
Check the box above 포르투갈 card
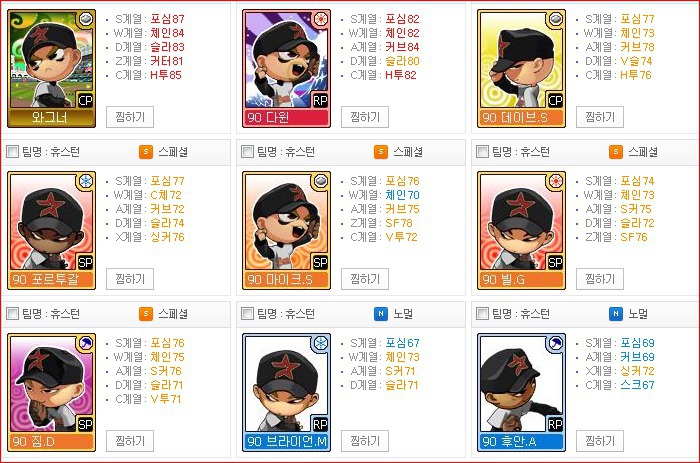tap(12, 152)
